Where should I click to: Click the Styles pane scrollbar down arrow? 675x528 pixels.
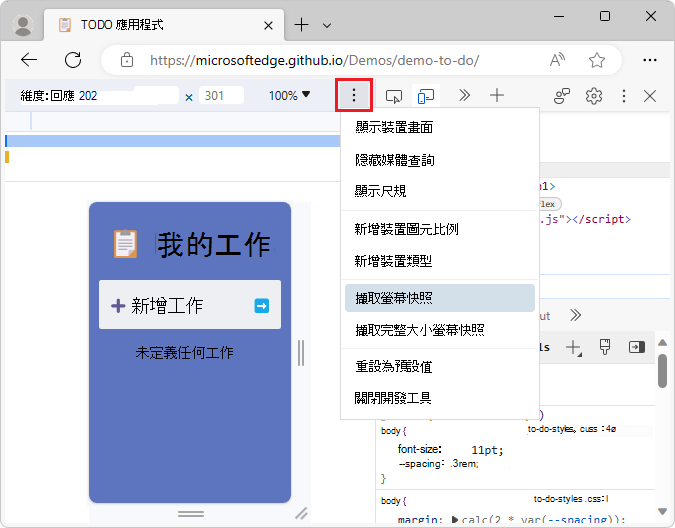[663, 511]
